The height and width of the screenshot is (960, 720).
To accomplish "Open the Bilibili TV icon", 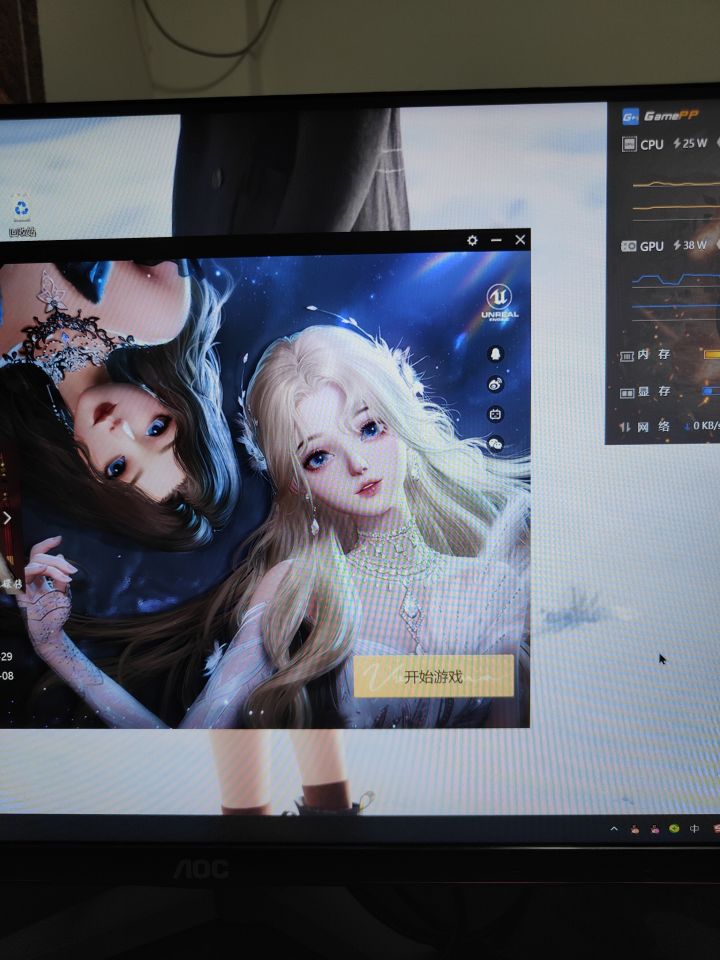I will coord(496,414).
